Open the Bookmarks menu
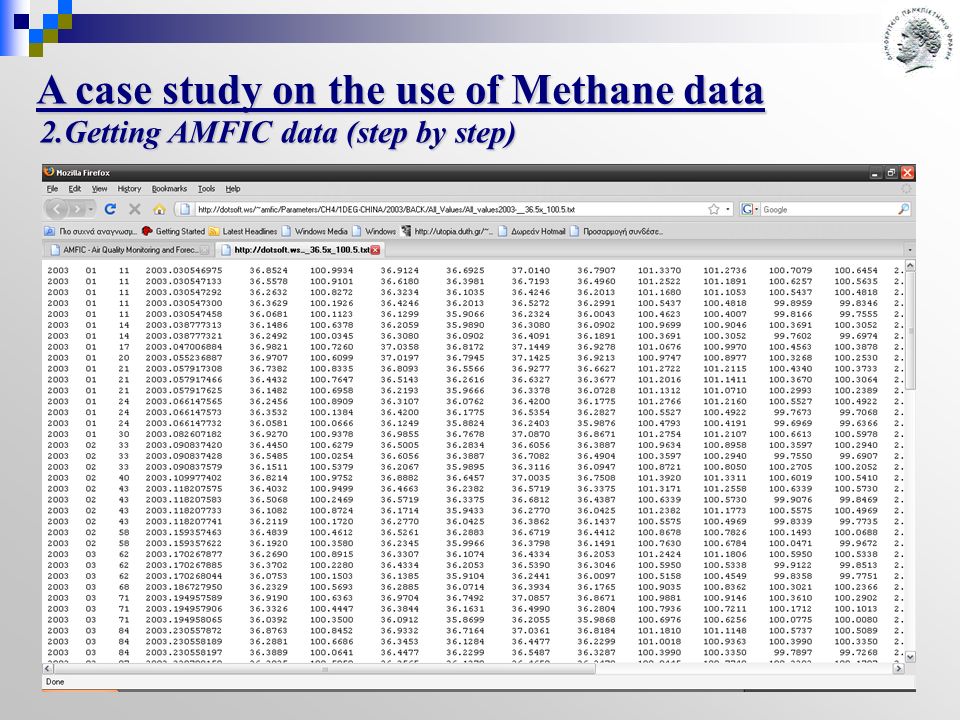 [x=169, y=189]
